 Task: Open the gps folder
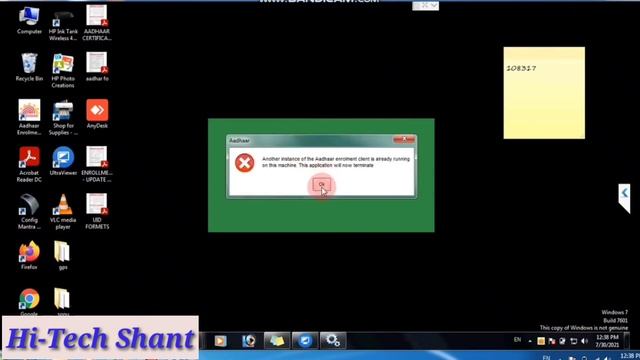coord(62,255)
